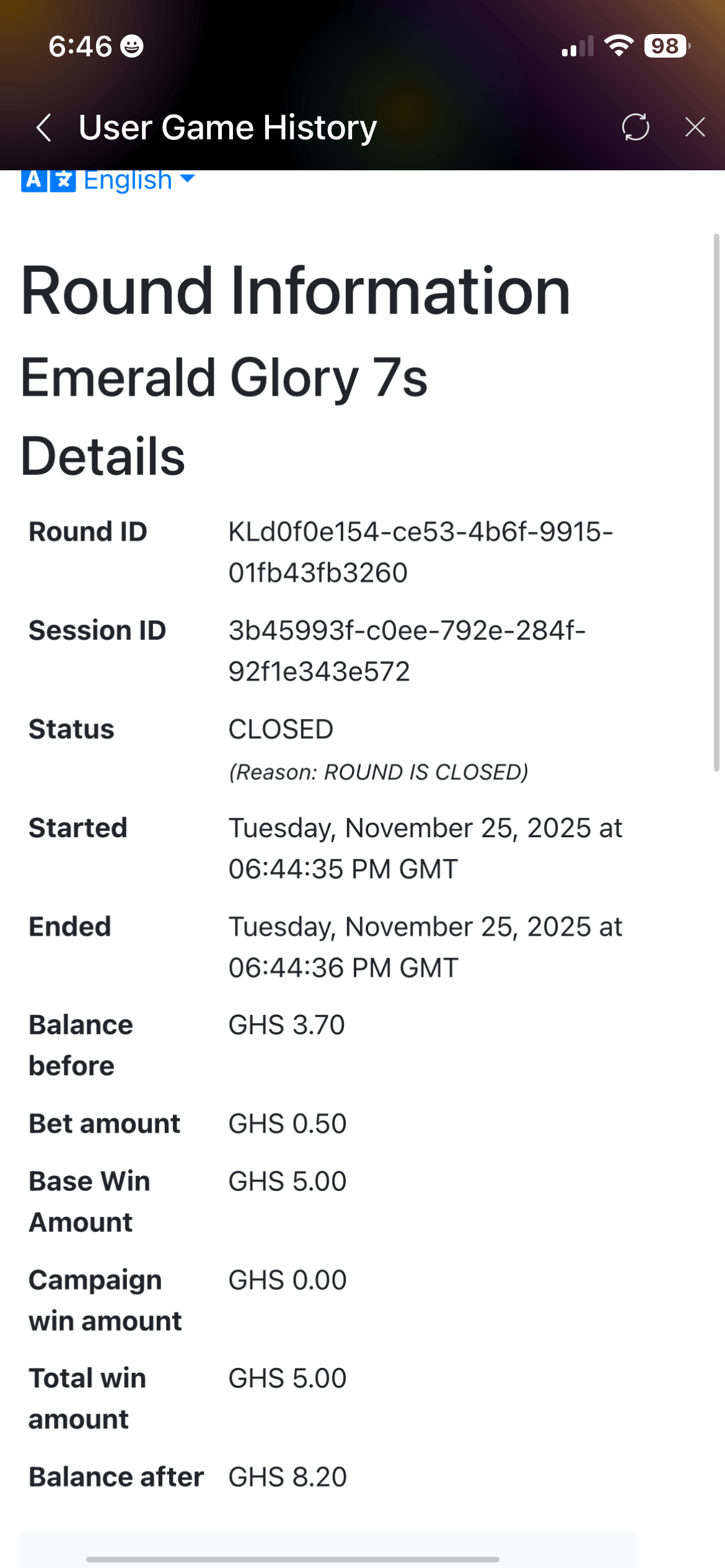This screenshot has width=725, height=1568.
Task: Close the User Game History view
Action: click(695, 128)
